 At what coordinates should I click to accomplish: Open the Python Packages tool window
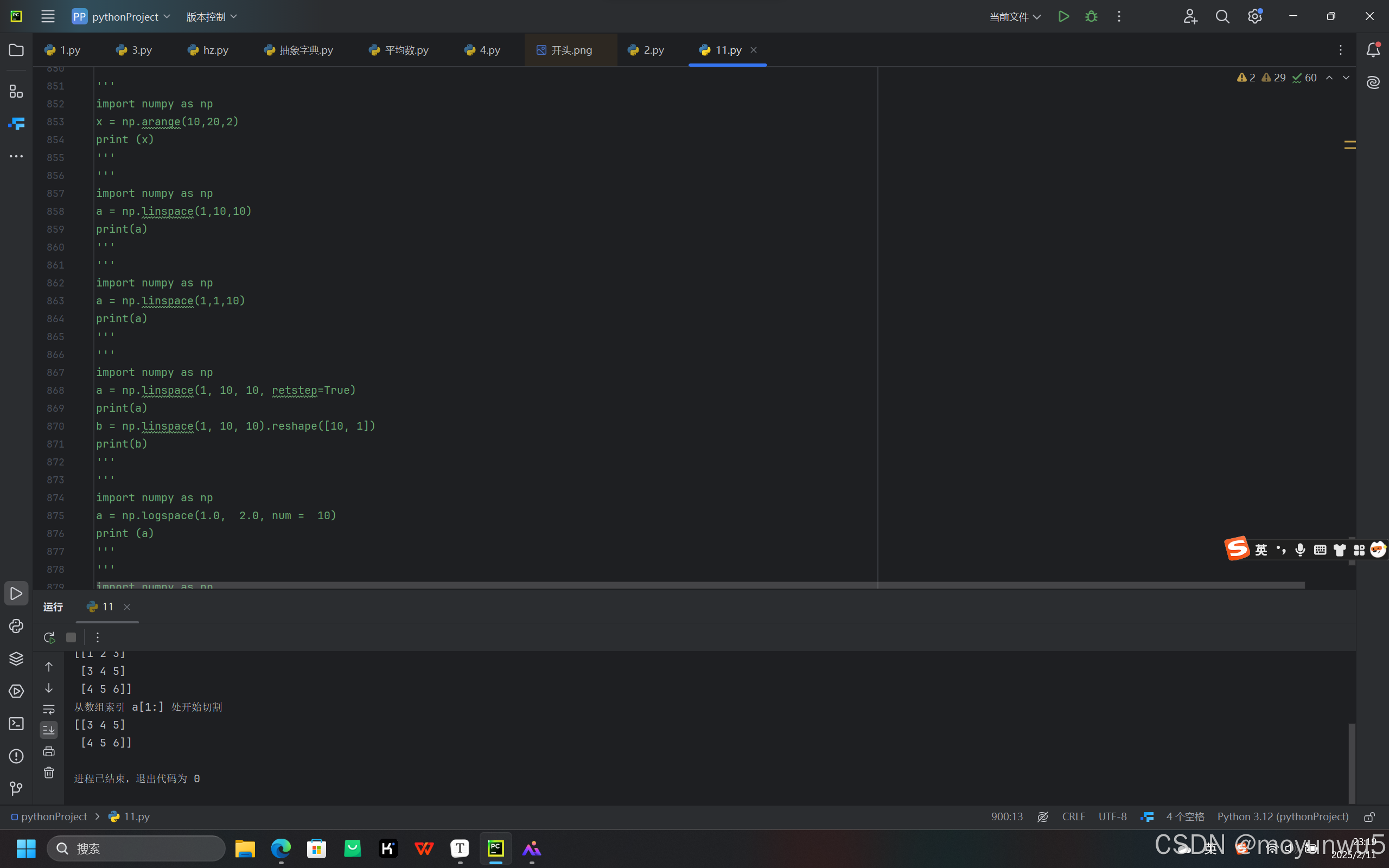pyautogui.click(x=16, y=659)
